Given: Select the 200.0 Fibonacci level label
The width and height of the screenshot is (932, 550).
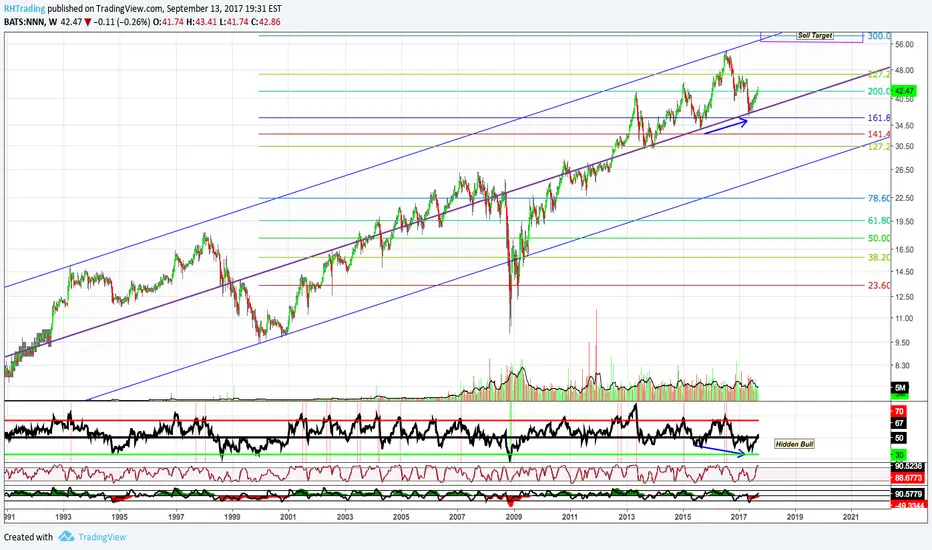Looking at the screenshot, I should click(879, 91).
